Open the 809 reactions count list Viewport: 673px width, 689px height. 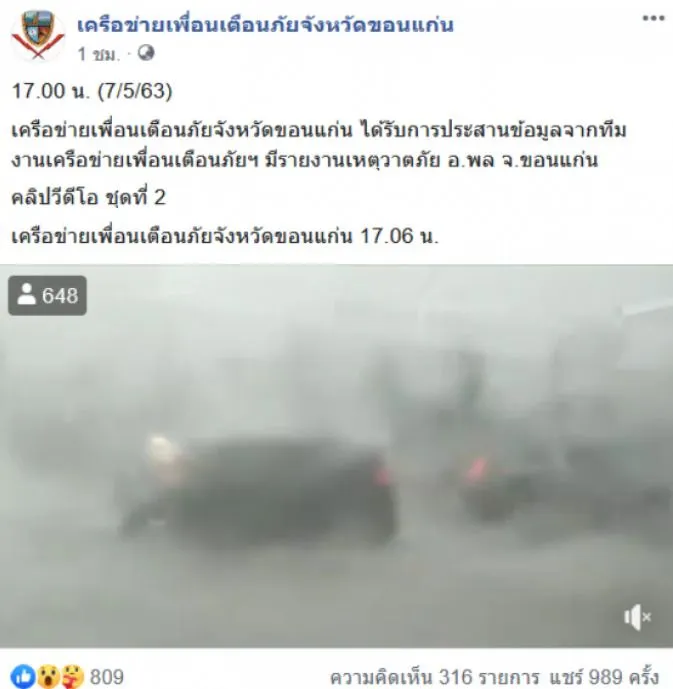pyautogui.click(x=107, y=677)
